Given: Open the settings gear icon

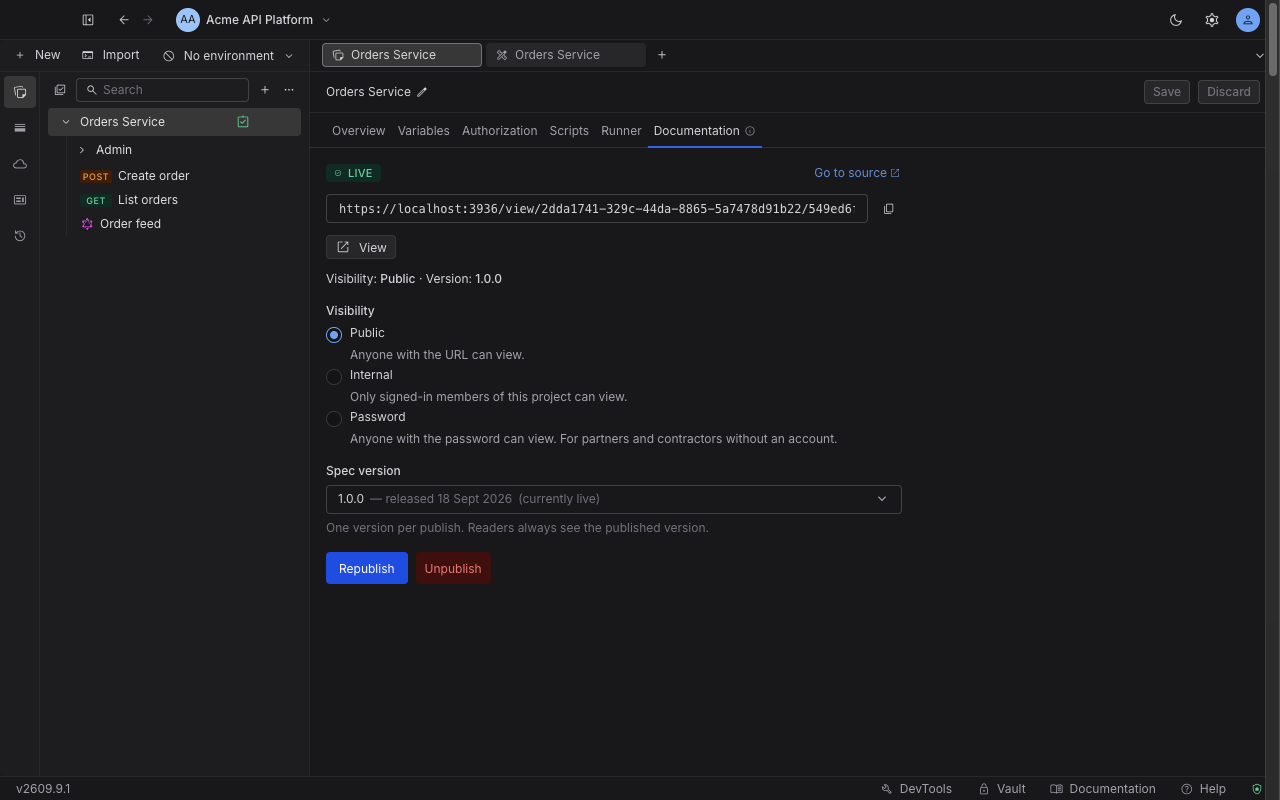Looking at the screenshot, I should [1212, 20].
